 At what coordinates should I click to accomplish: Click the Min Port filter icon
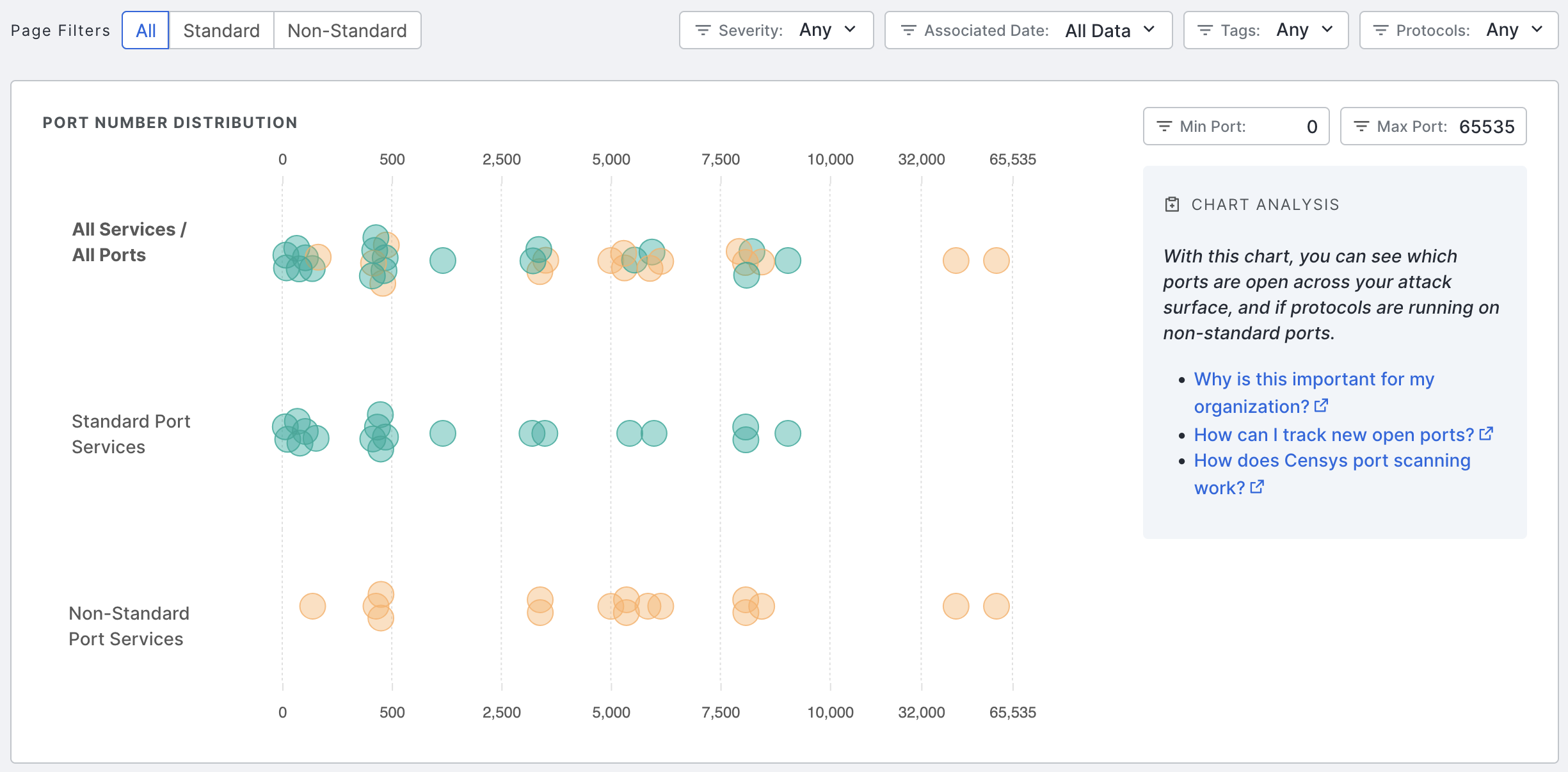click(1164, 126)
